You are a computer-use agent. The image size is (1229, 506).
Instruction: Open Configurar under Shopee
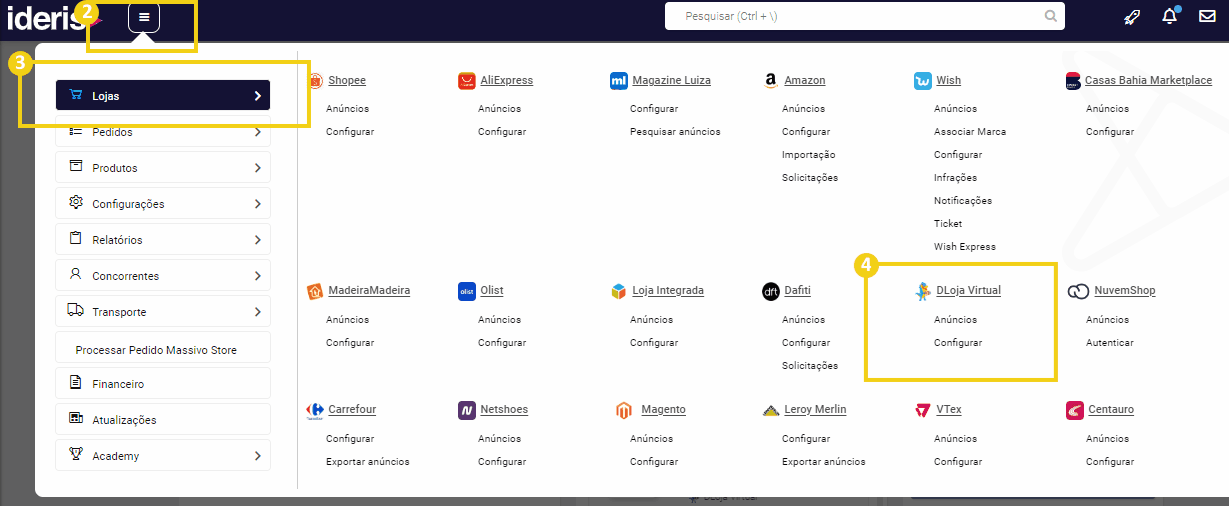[x=350, y=132]
